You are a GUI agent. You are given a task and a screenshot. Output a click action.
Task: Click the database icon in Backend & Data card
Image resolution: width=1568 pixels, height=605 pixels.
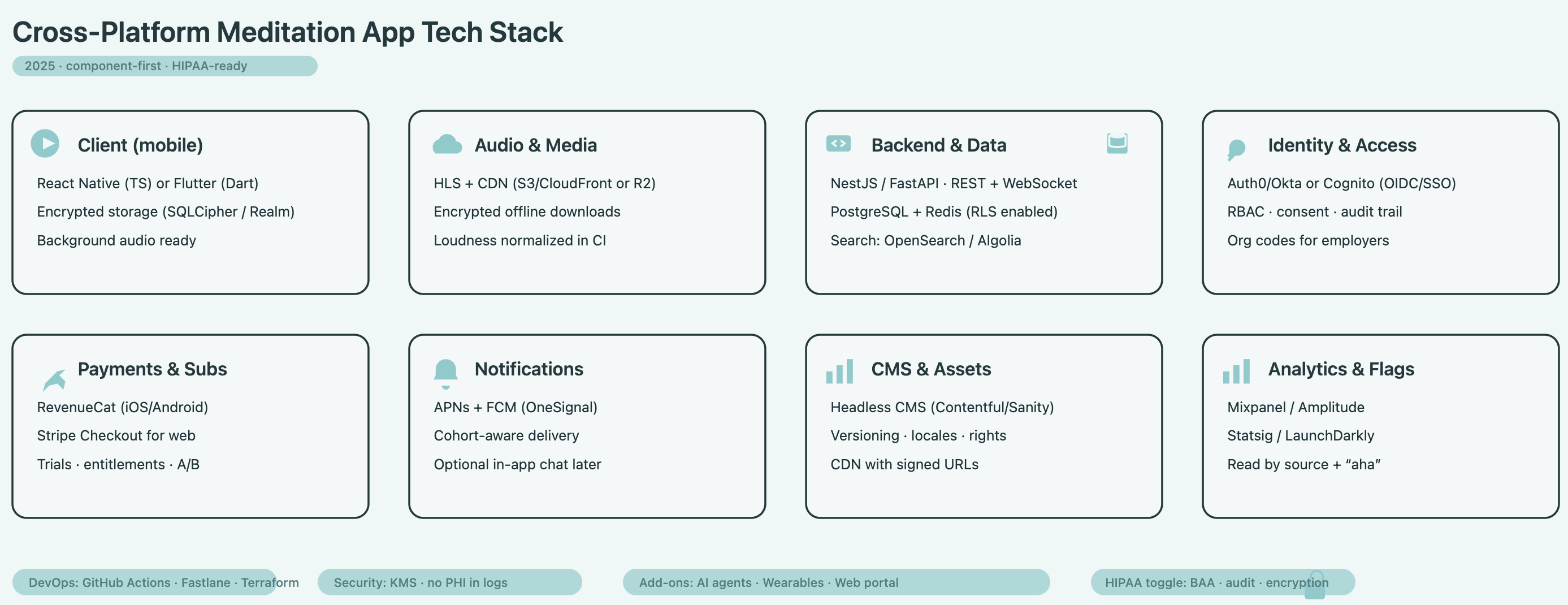1117,144
